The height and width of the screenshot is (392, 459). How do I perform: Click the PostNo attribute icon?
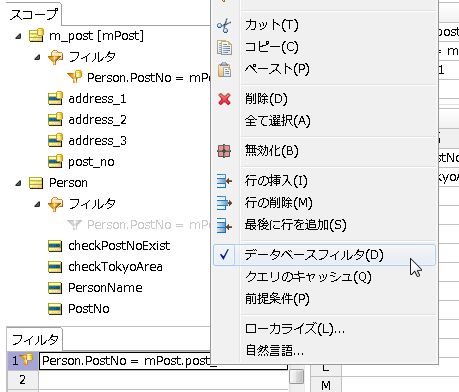(55, 309)
